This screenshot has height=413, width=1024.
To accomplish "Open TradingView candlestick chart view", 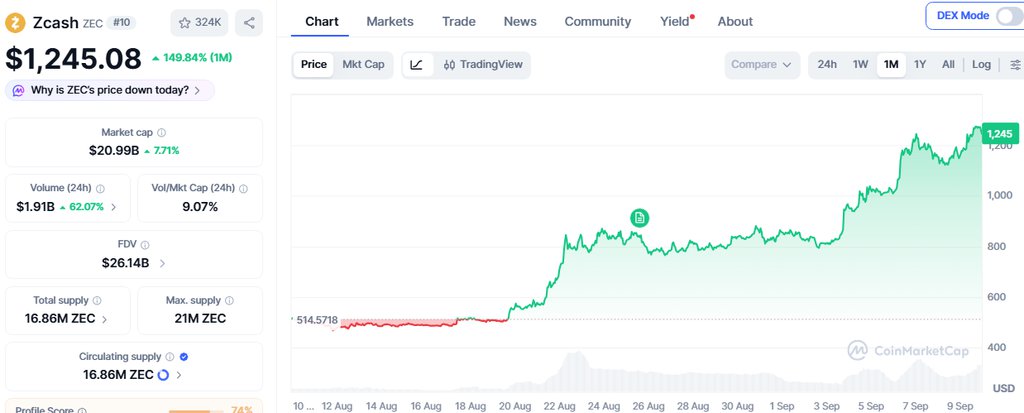I will [483, 65].
